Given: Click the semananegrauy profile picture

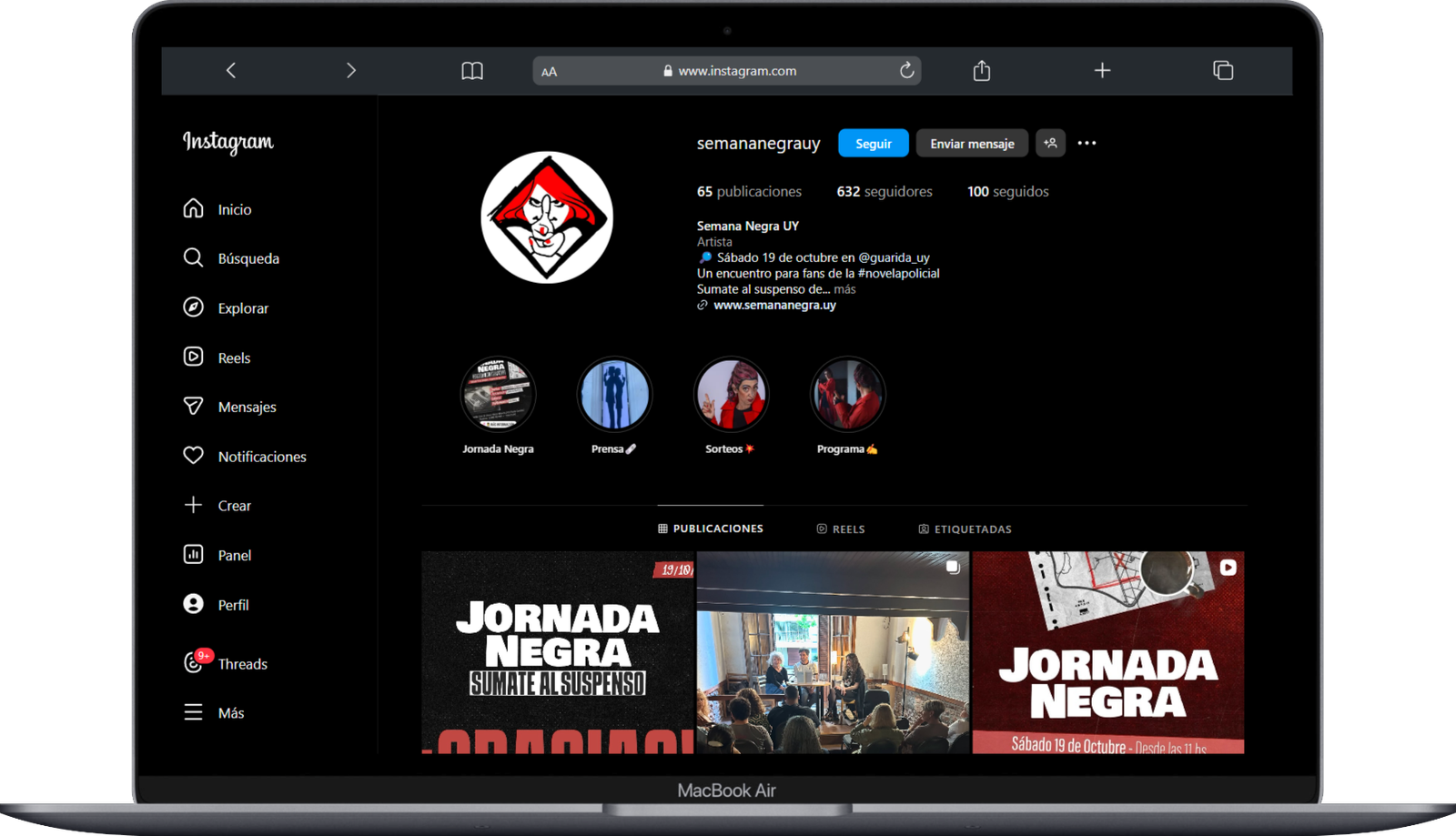Looking at the screenshot, I should [x=547, y=217].
